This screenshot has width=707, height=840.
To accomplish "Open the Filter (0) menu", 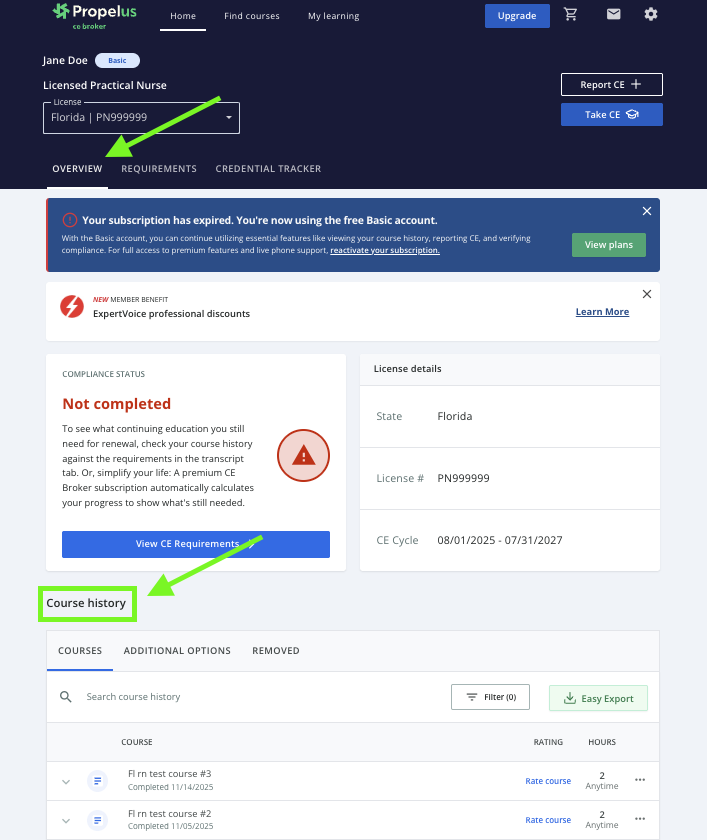I will click(x=490, y=697).
